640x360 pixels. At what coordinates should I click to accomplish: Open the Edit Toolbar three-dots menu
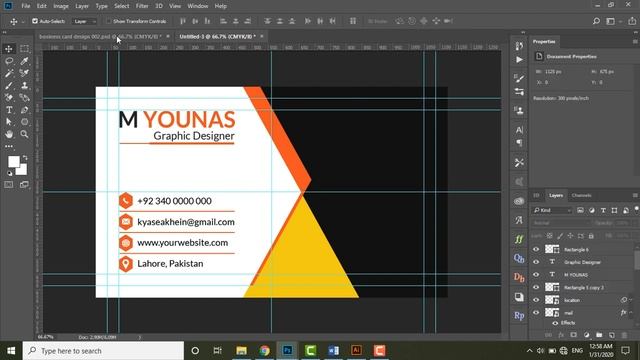[x=9, y=146]
